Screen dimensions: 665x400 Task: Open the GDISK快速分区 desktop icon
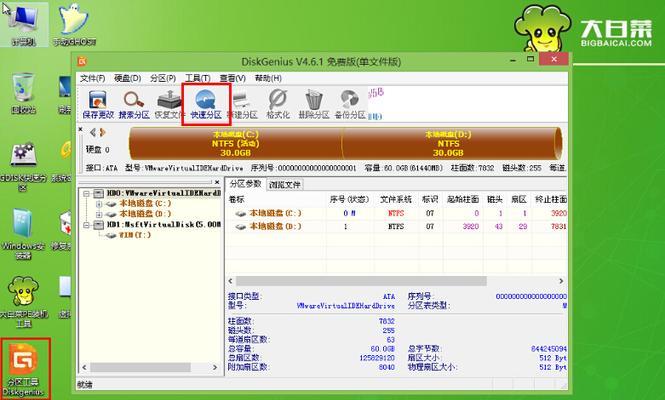pos(23,165)
